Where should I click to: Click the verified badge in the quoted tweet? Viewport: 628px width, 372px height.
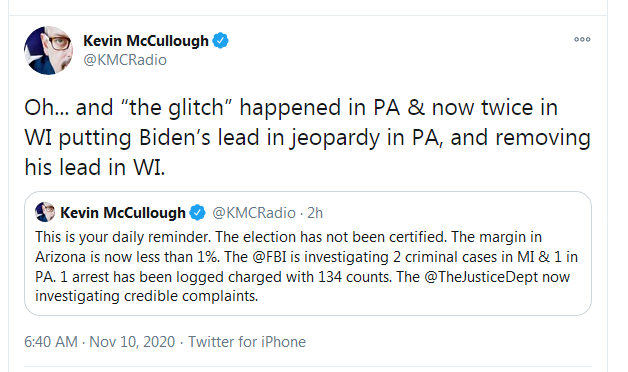coord(197,213)
